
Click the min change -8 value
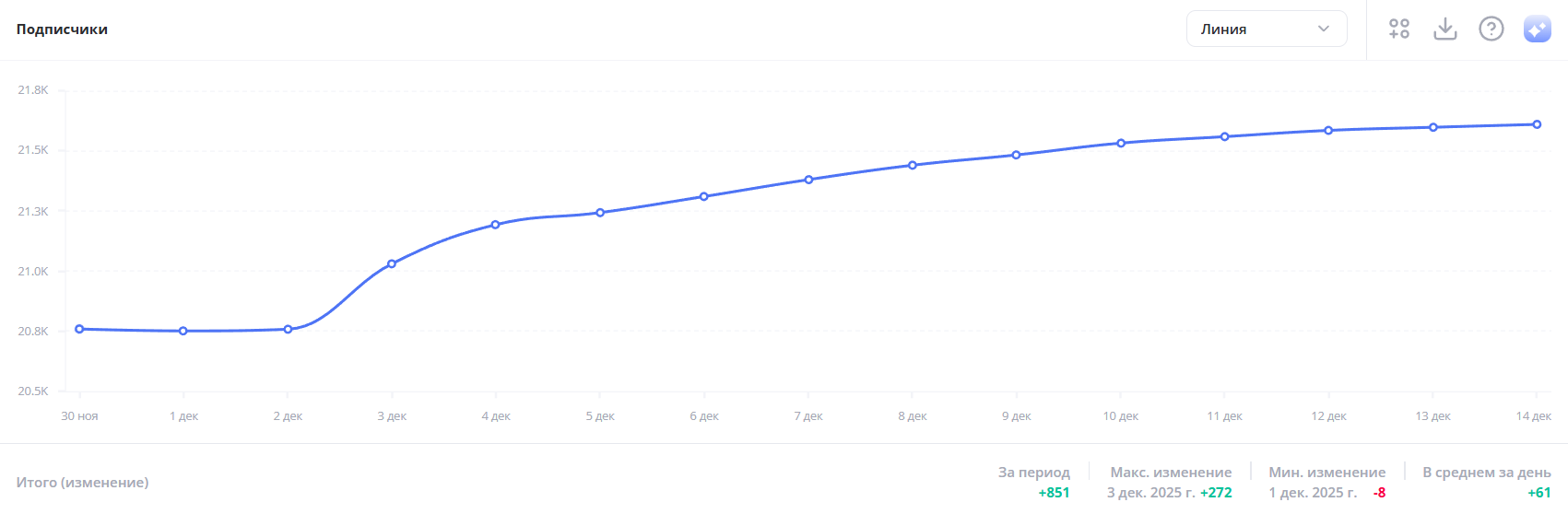(x=1379, y=493)
